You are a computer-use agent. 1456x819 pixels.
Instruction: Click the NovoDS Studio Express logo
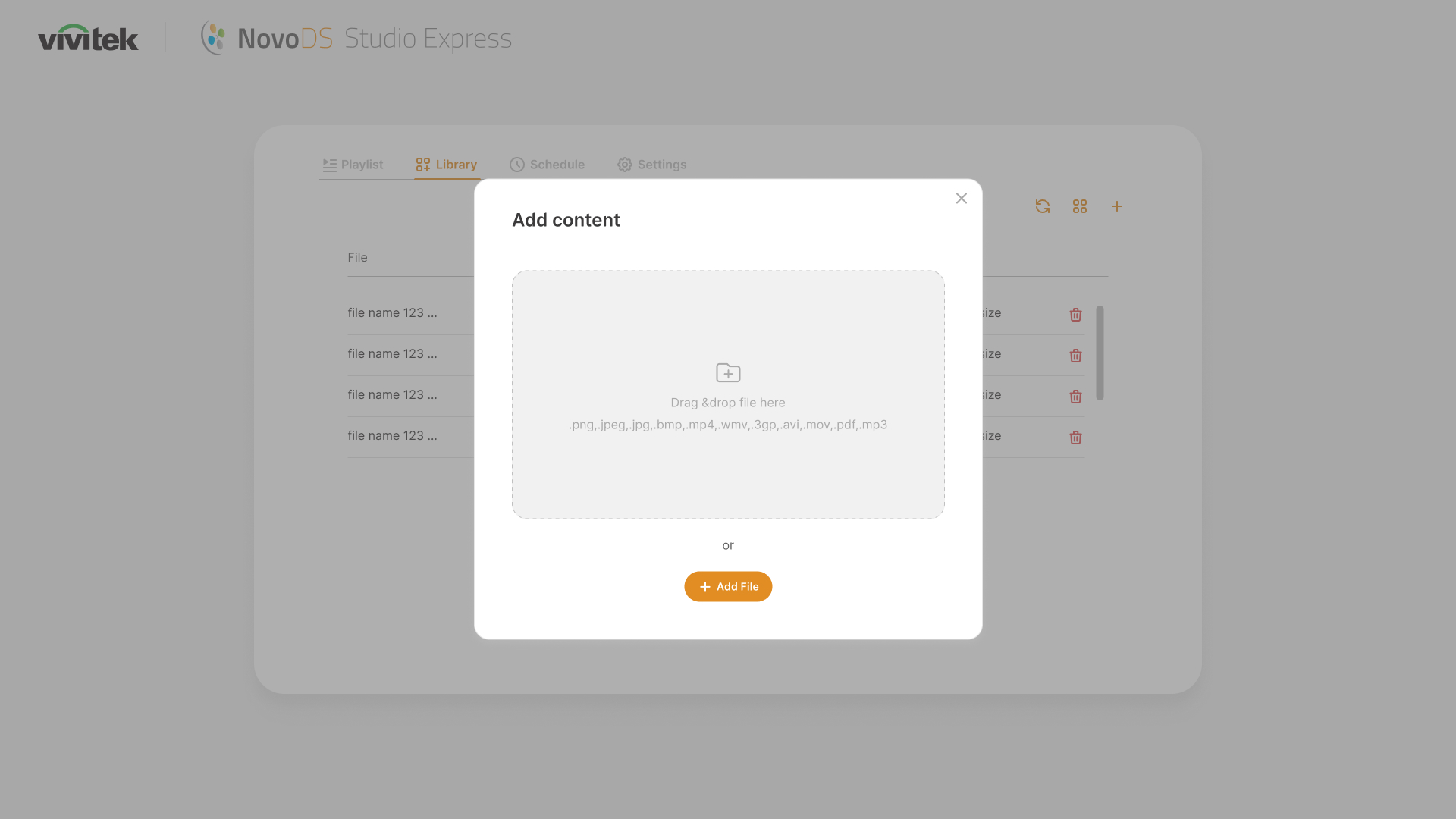click(356, 38)
